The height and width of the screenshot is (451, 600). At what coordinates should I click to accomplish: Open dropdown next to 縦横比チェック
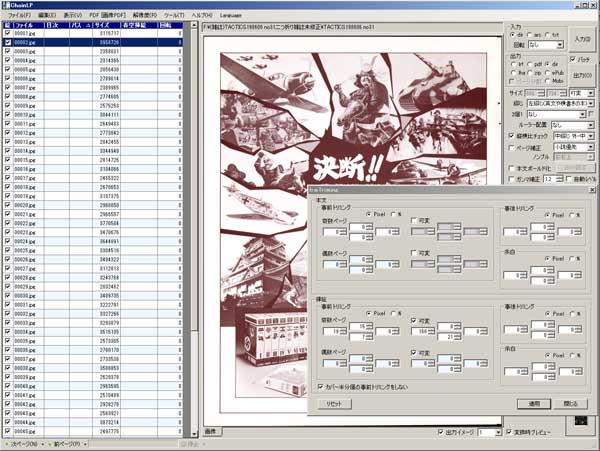point(574,136)
